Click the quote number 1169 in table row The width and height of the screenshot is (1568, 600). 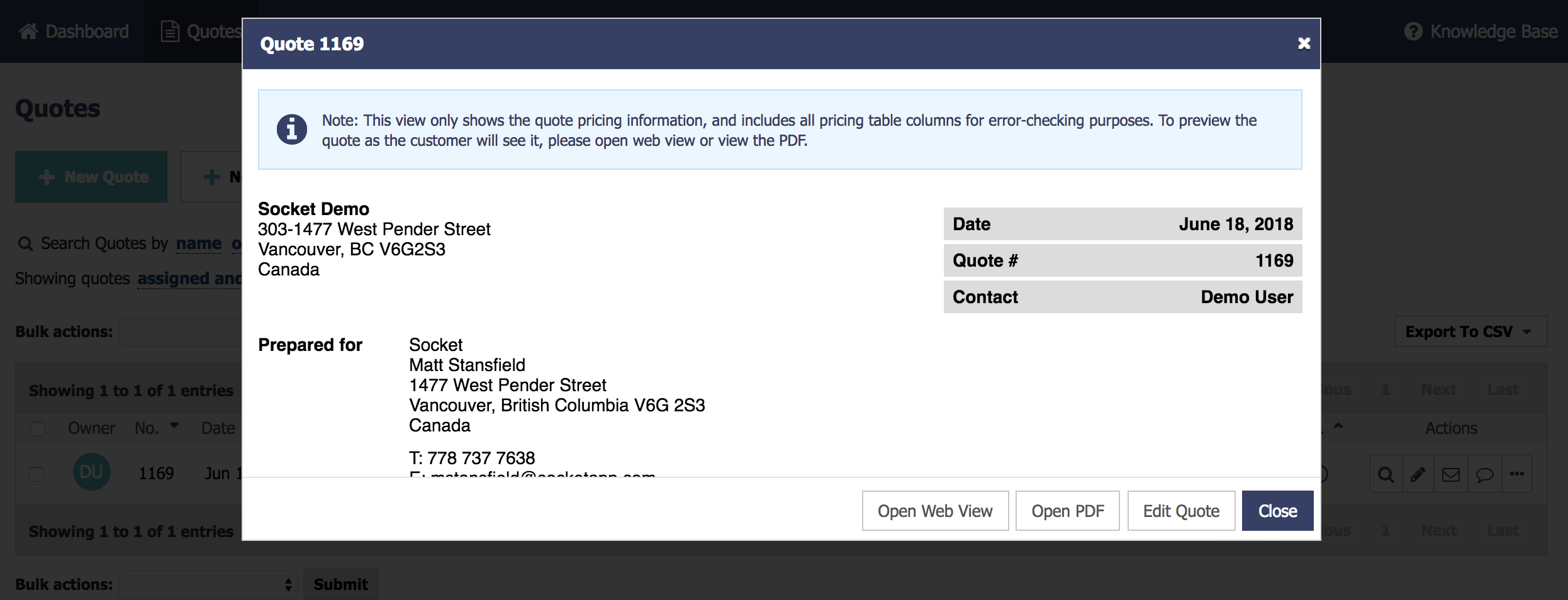[156, 474]
